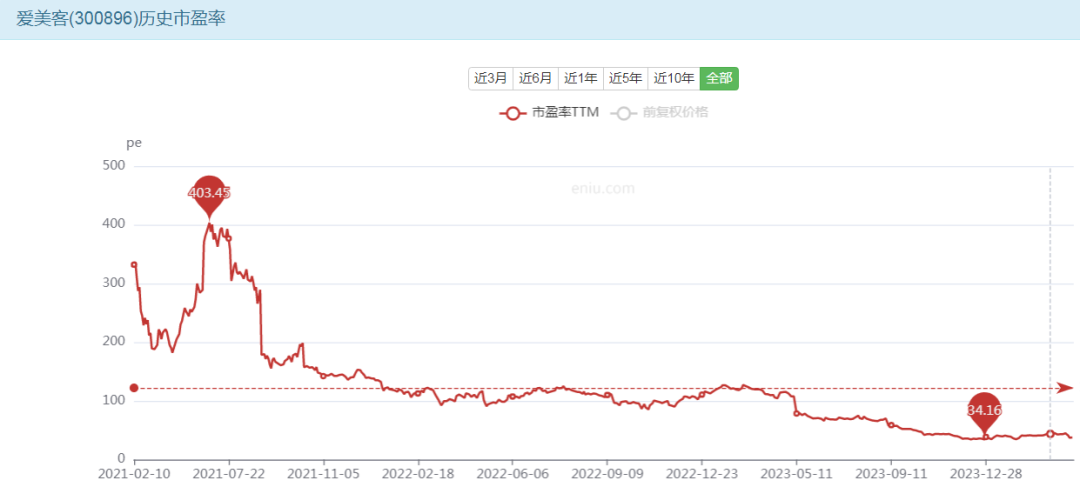
Task: Click the data point above 2021-11-05
Action: (322, 376)
